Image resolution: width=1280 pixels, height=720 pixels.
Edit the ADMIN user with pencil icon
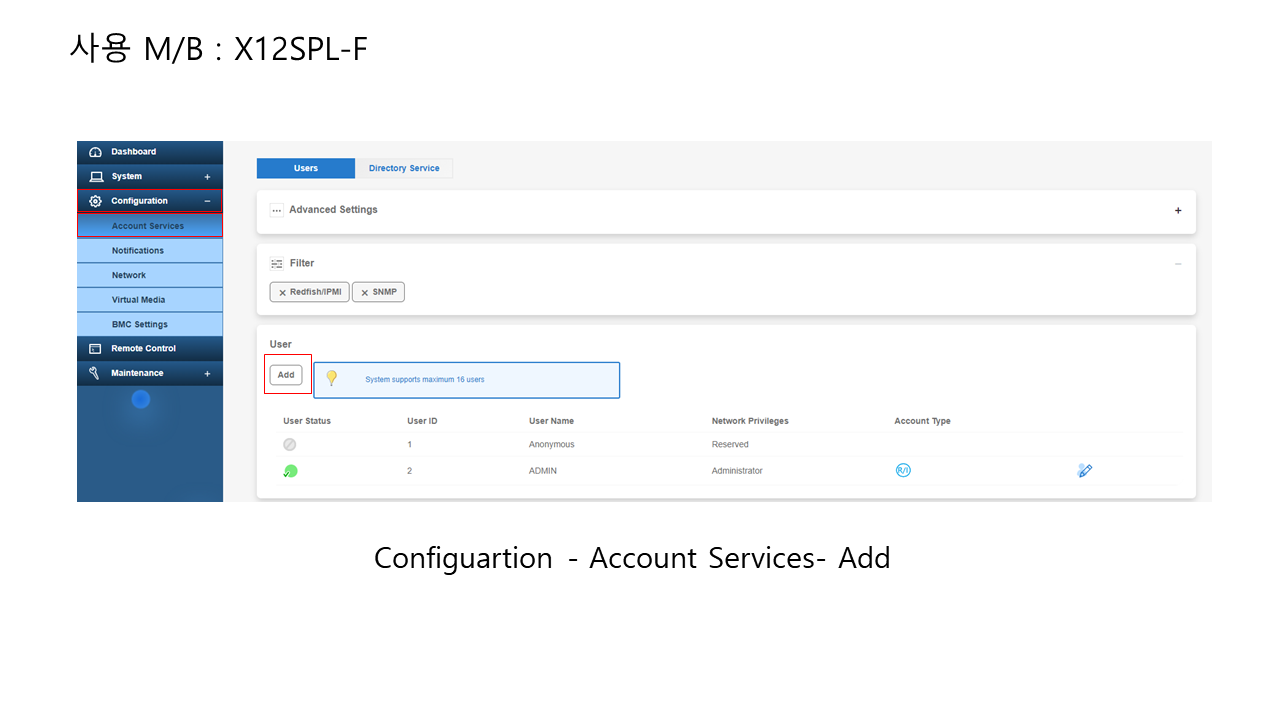tap(1084, 470)
